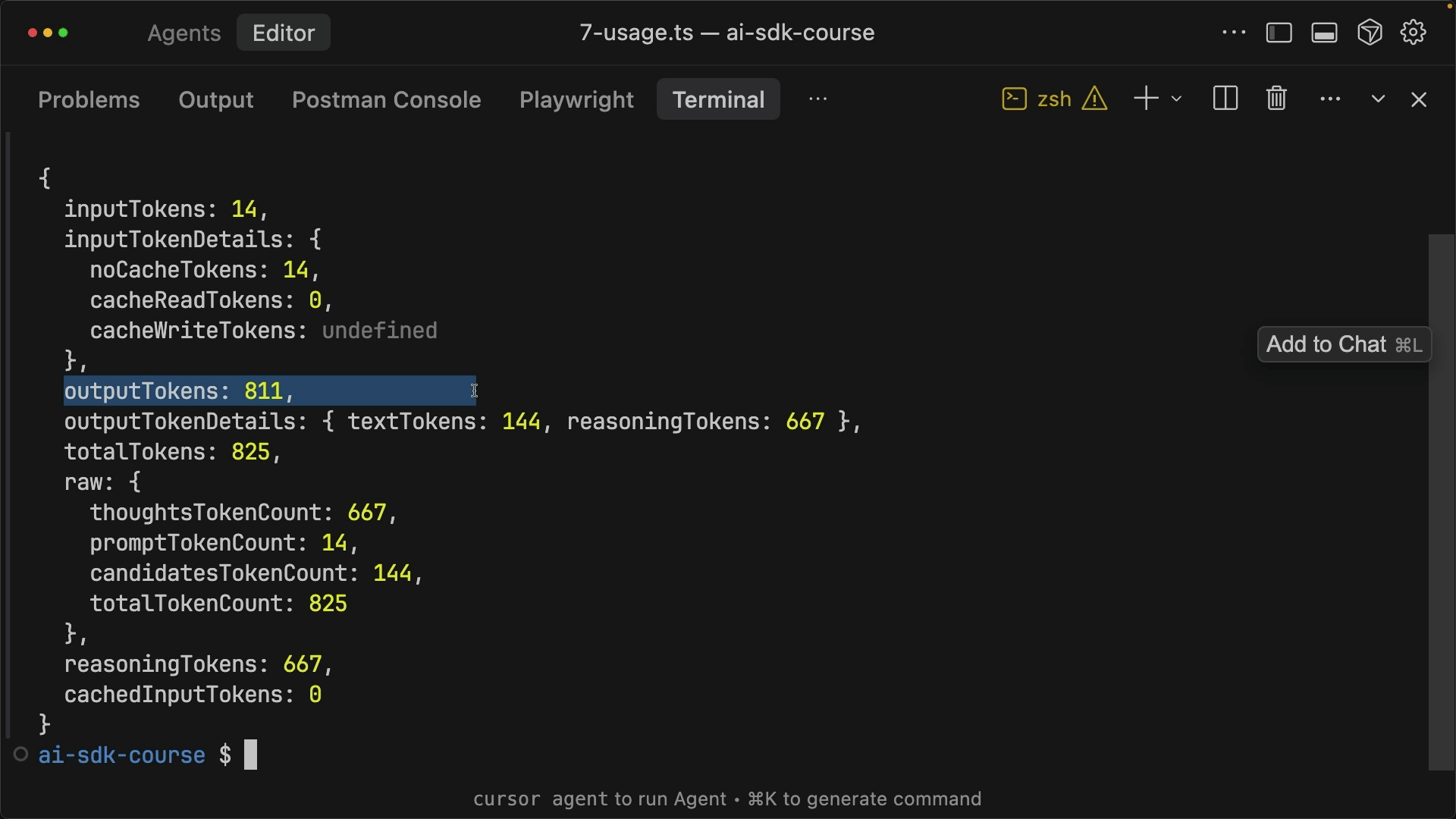Click the totalTokenCount: 825 line

(218, 604)
